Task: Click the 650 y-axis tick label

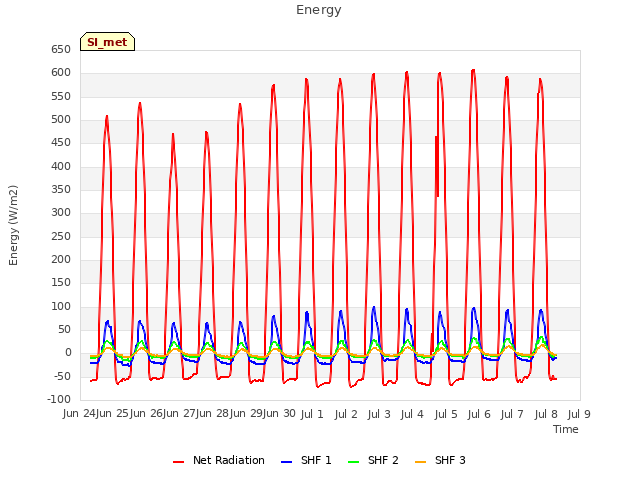Action: [61, 50]
